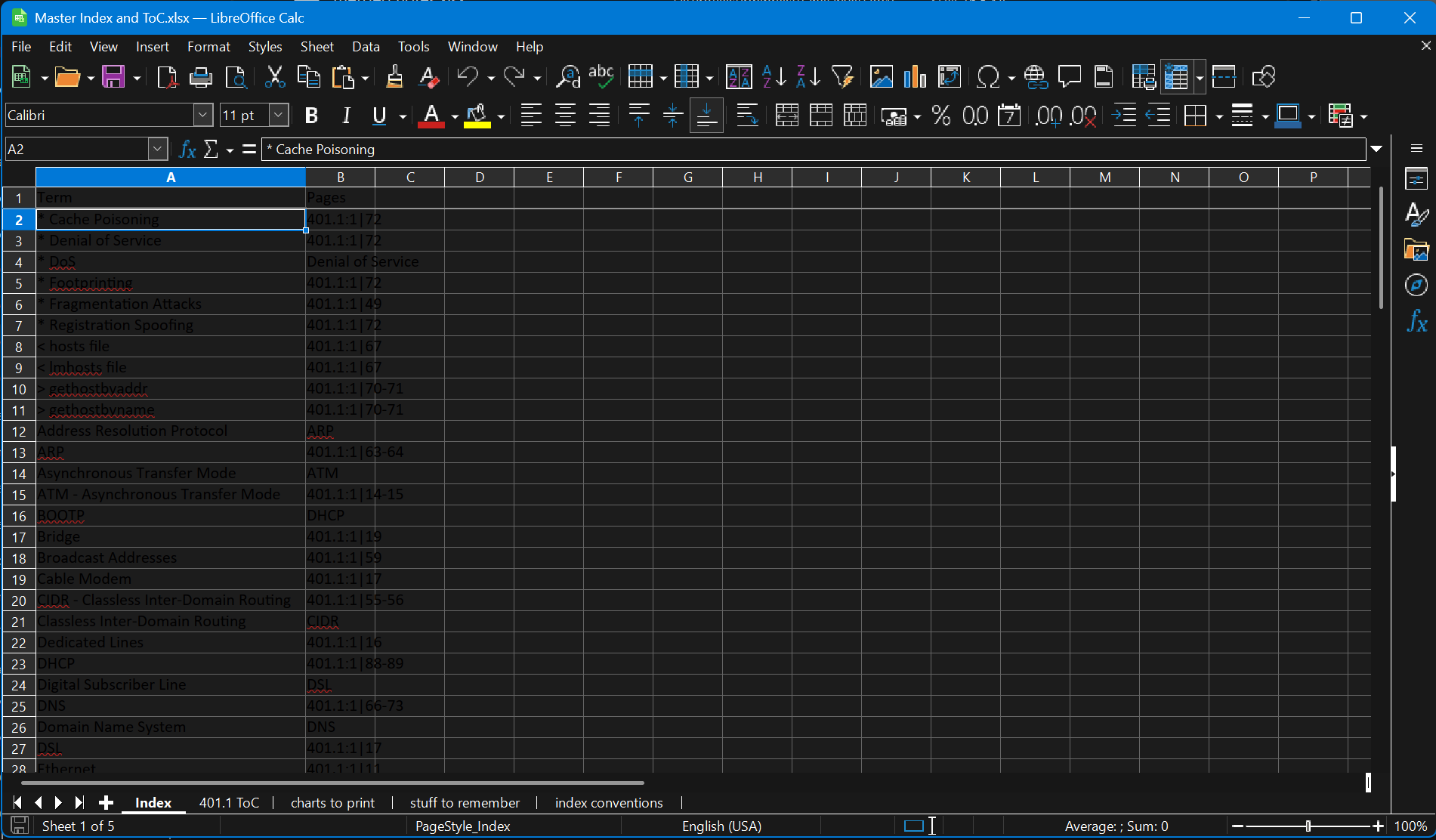
Task: Expand the Borders dropdown arrow
Action: [1219, 116]
